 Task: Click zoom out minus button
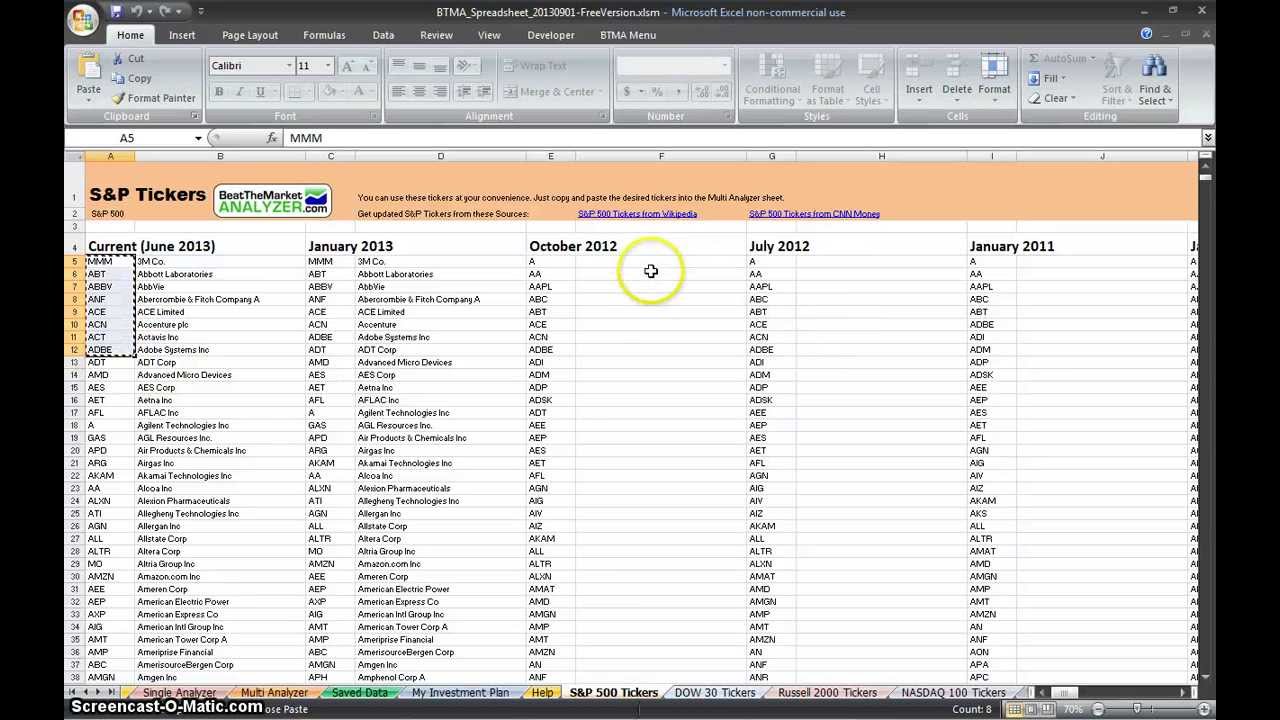[x=1097, y=709]
